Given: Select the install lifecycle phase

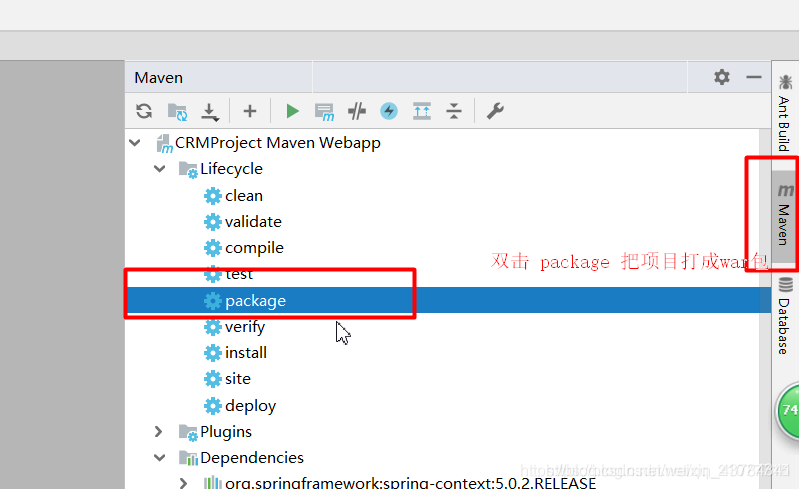Looking at the screenshot, I should point(246,352).
